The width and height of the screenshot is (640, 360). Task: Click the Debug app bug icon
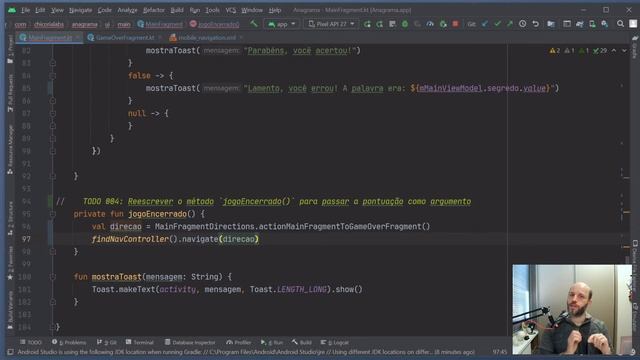pyautogui.click(x=405, y=24)
